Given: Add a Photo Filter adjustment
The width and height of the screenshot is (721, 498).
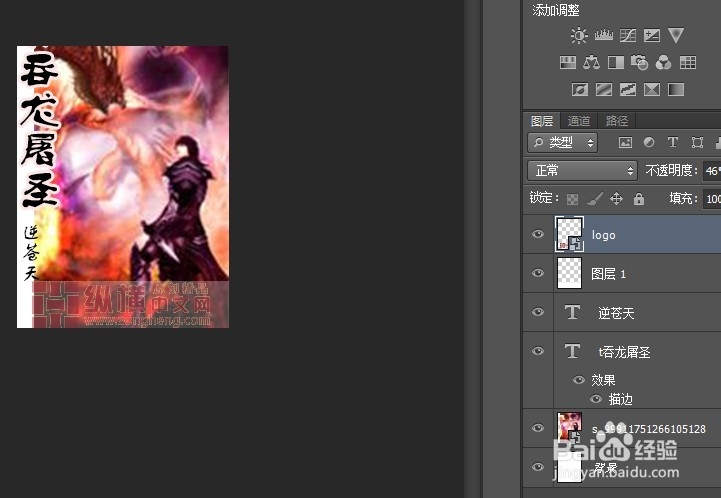Looking at the screenshot, I should tap(640, 63).
